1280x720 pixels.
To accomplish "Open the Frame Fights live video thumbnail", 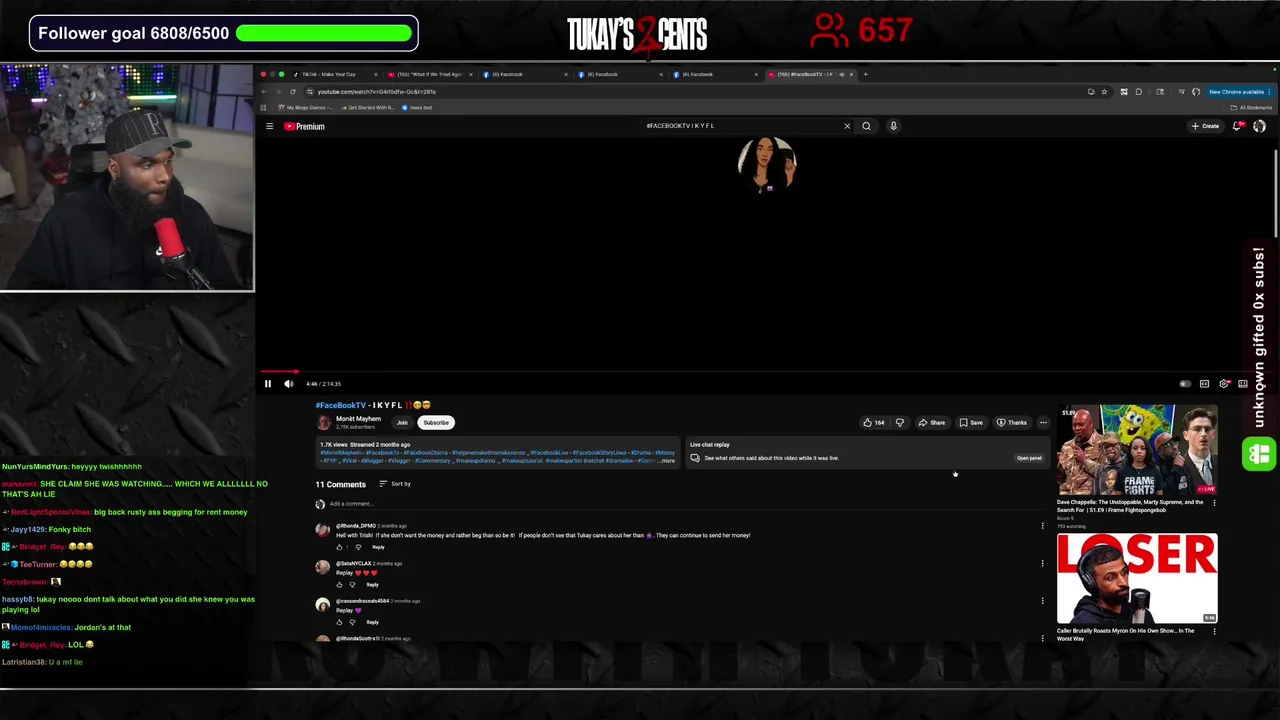I will [1137, 450].
